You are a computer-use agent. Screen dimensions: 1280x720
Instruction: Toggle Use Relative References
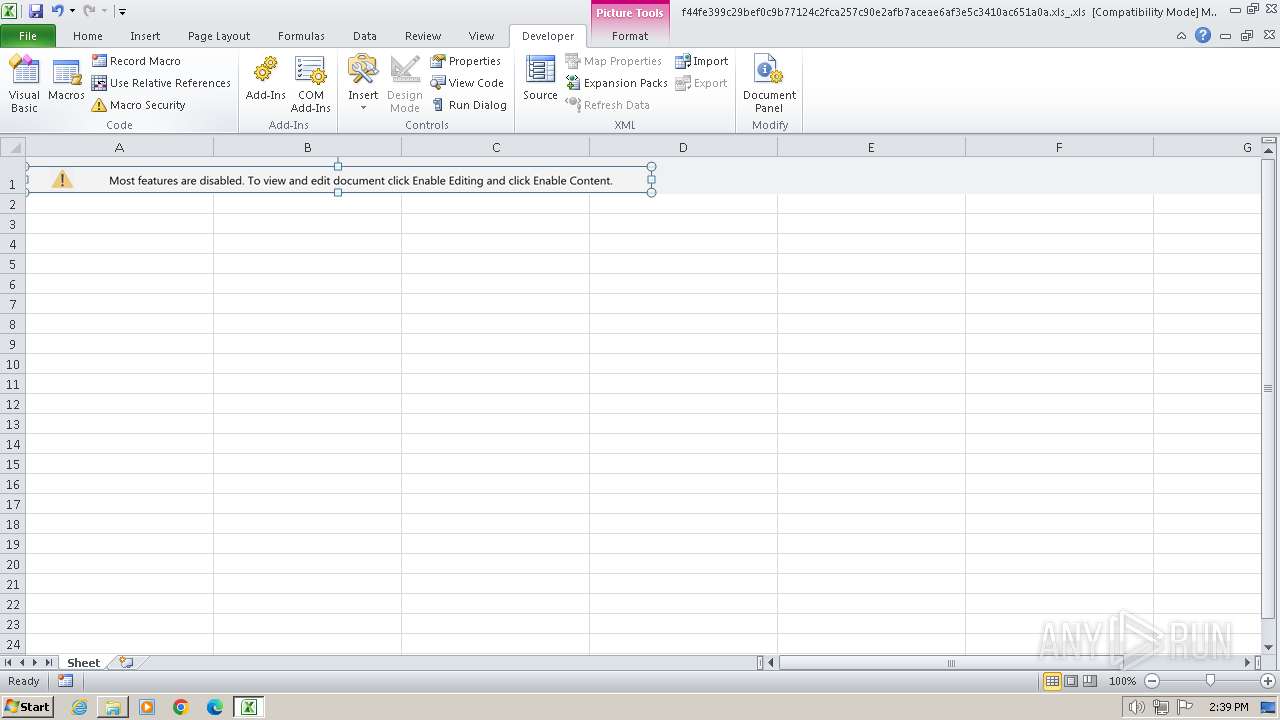point(161,83)
